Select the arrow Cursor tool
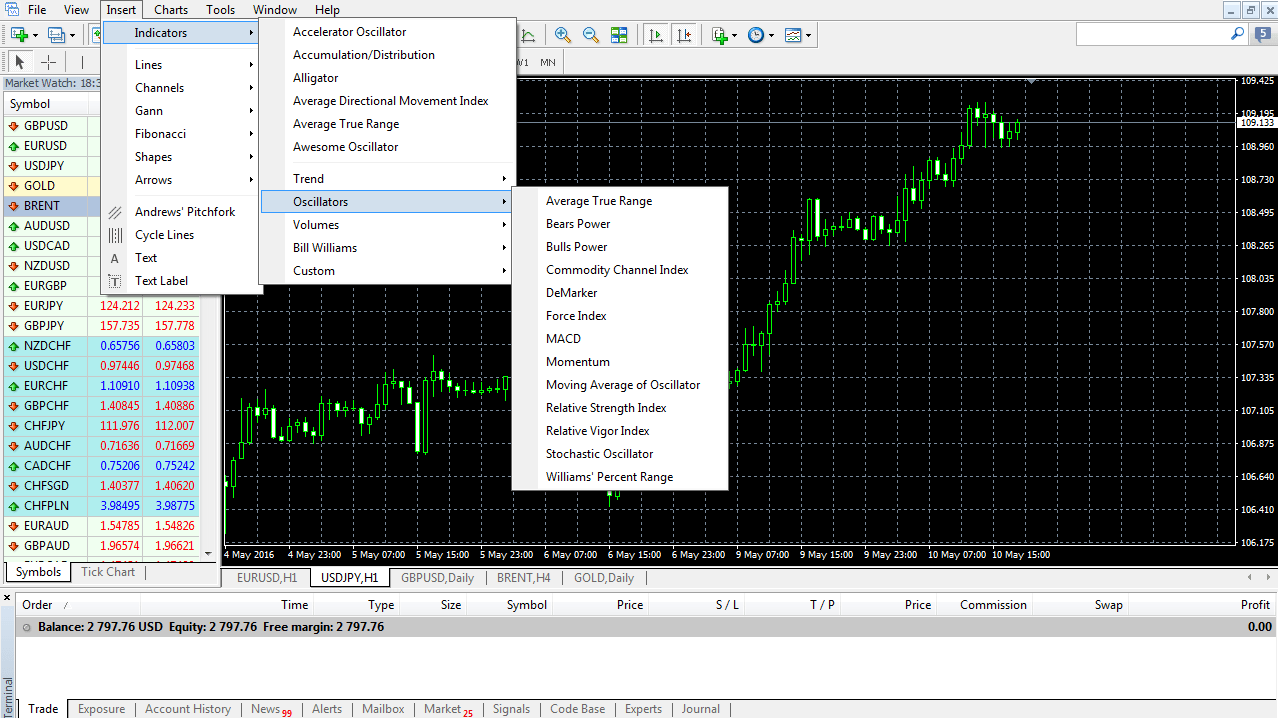 (19, 62)
